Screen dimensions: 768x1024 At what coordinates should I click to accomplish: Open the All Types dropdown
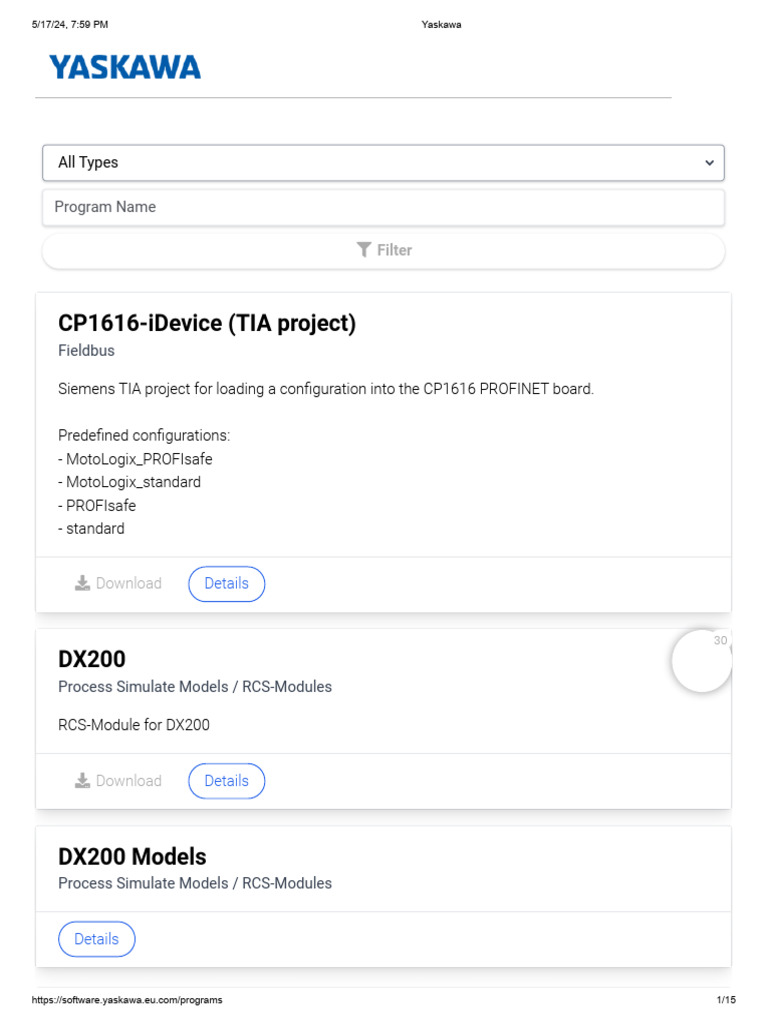(x=383, y=162)
